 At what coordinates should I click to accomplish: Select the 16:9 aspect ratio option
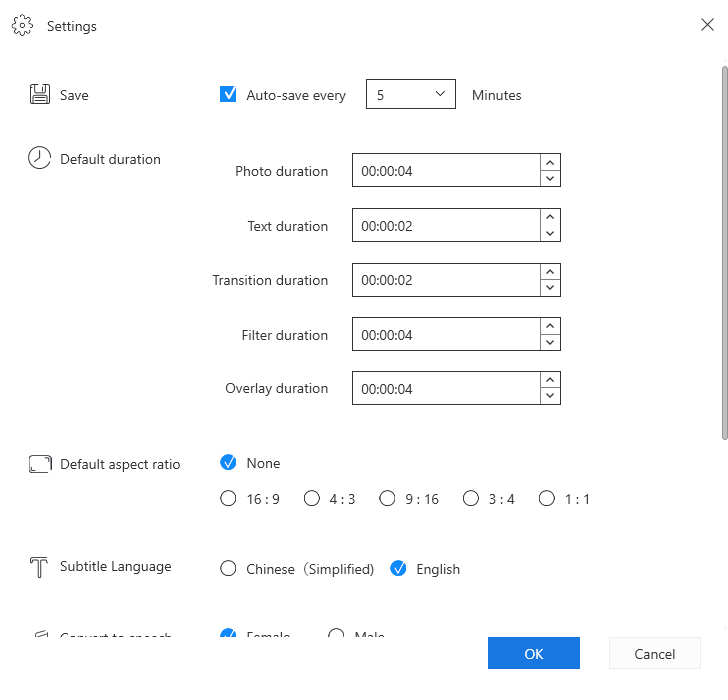pos(228,499)
